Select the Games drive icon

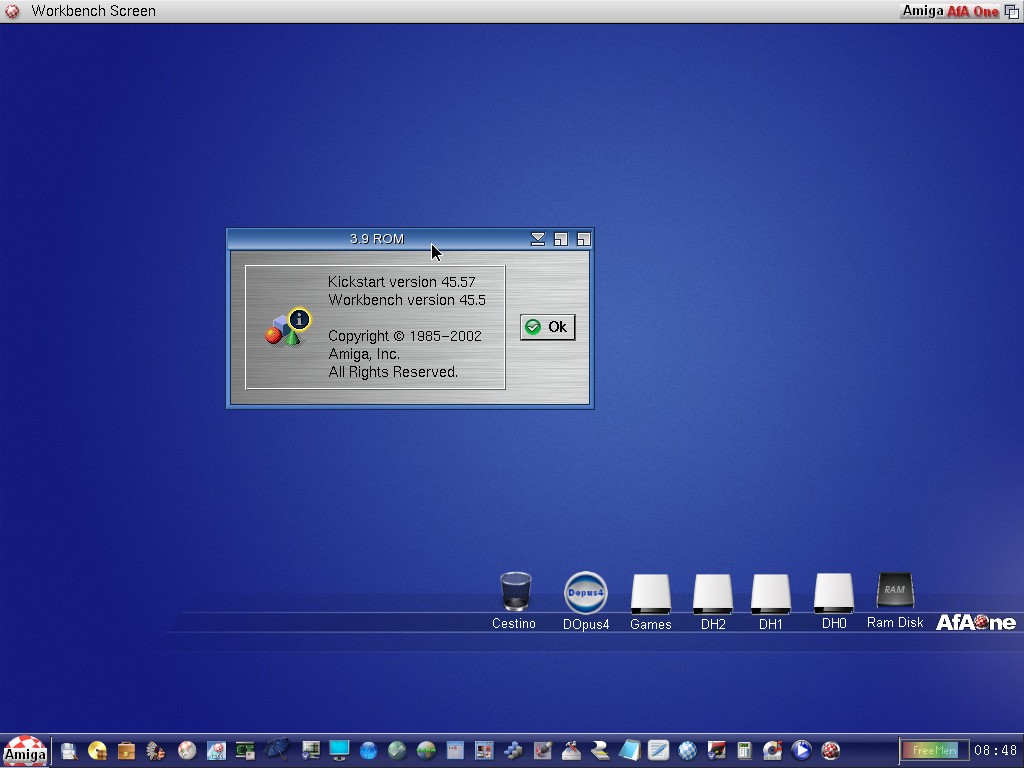pyautogui.click(x=650, y=593)
